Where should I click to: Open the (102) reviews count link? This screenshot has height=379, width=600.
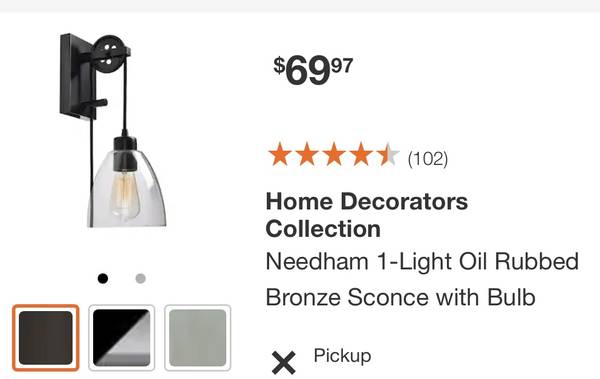[428, 158]
